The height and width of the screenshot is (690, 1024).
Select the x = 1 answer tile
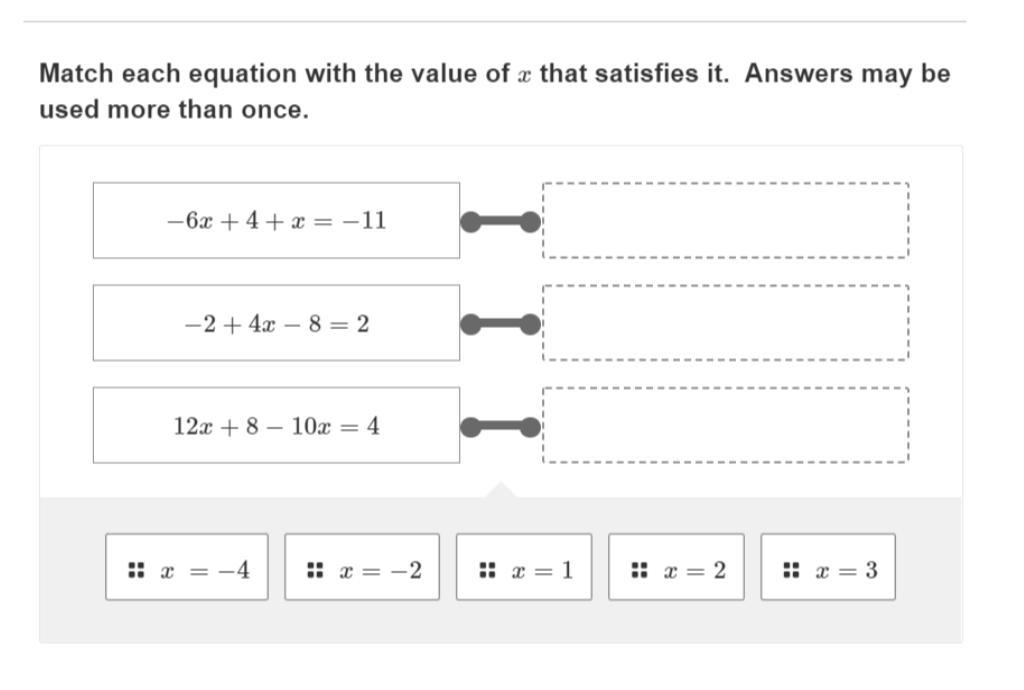click(524, 567)
